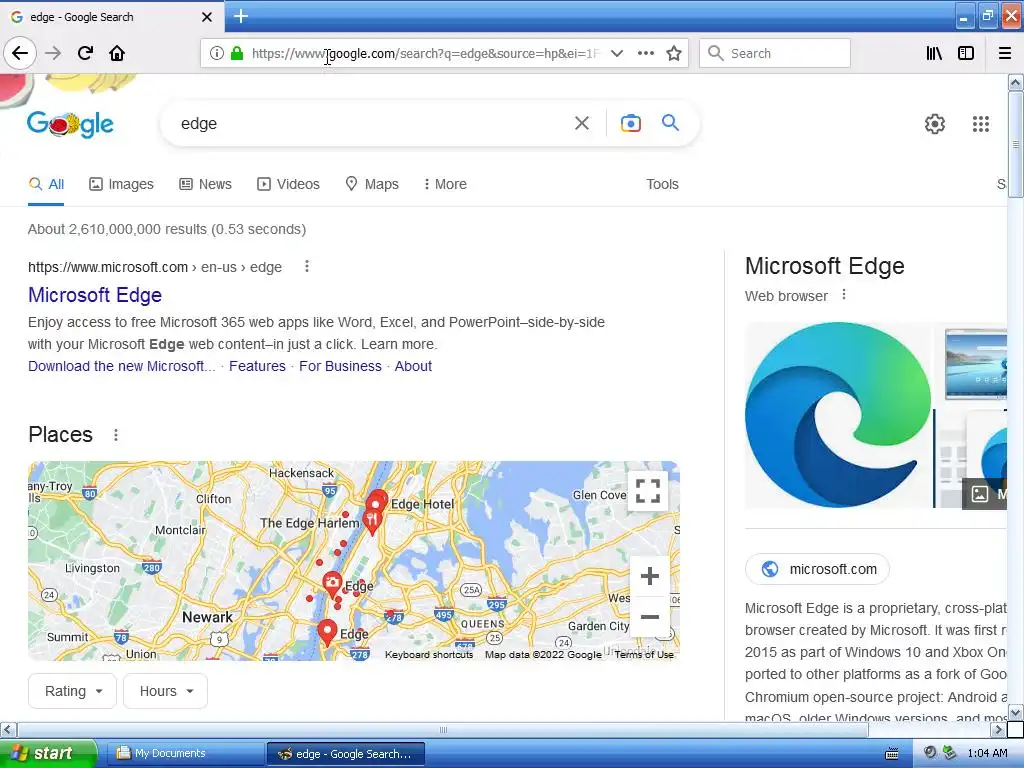Expand the address bar history dropdown

coord(616,53)
